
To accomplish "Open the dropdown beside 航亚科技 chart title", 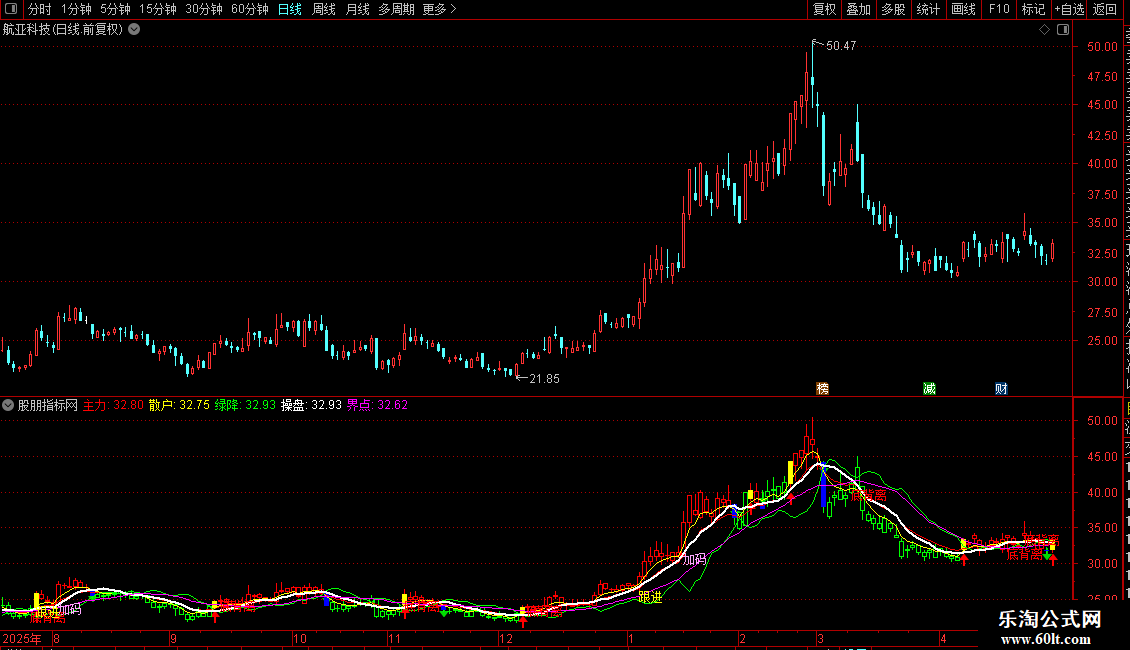I will point(134,29).
